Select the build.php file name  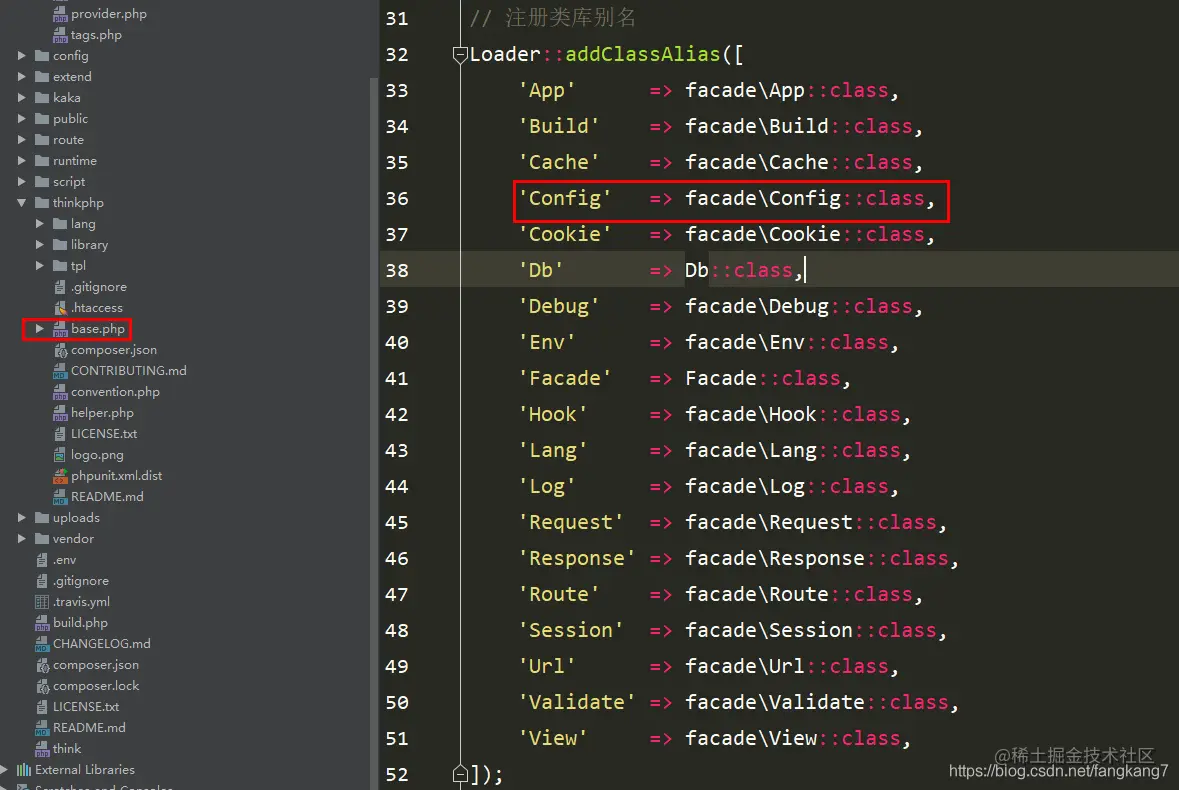pyautogui.click(x=80, y=622)
